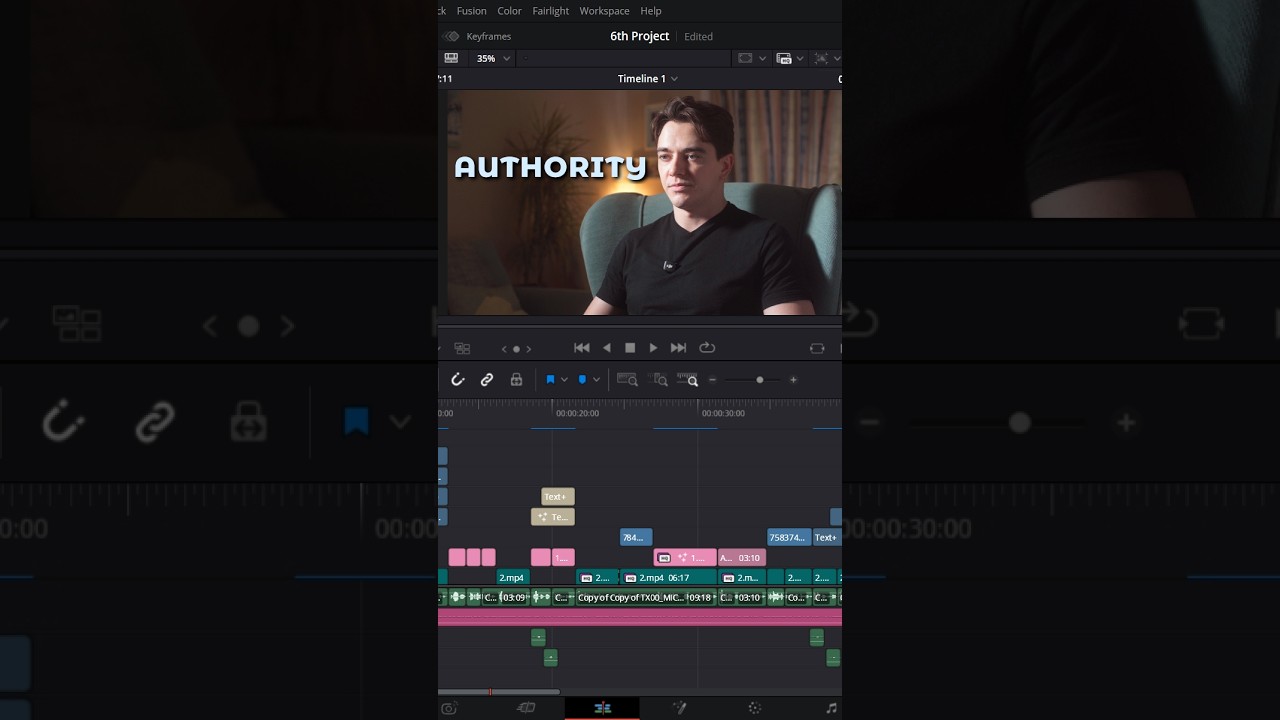
Task: Open the Workspace menu
Action: (604, 11)
